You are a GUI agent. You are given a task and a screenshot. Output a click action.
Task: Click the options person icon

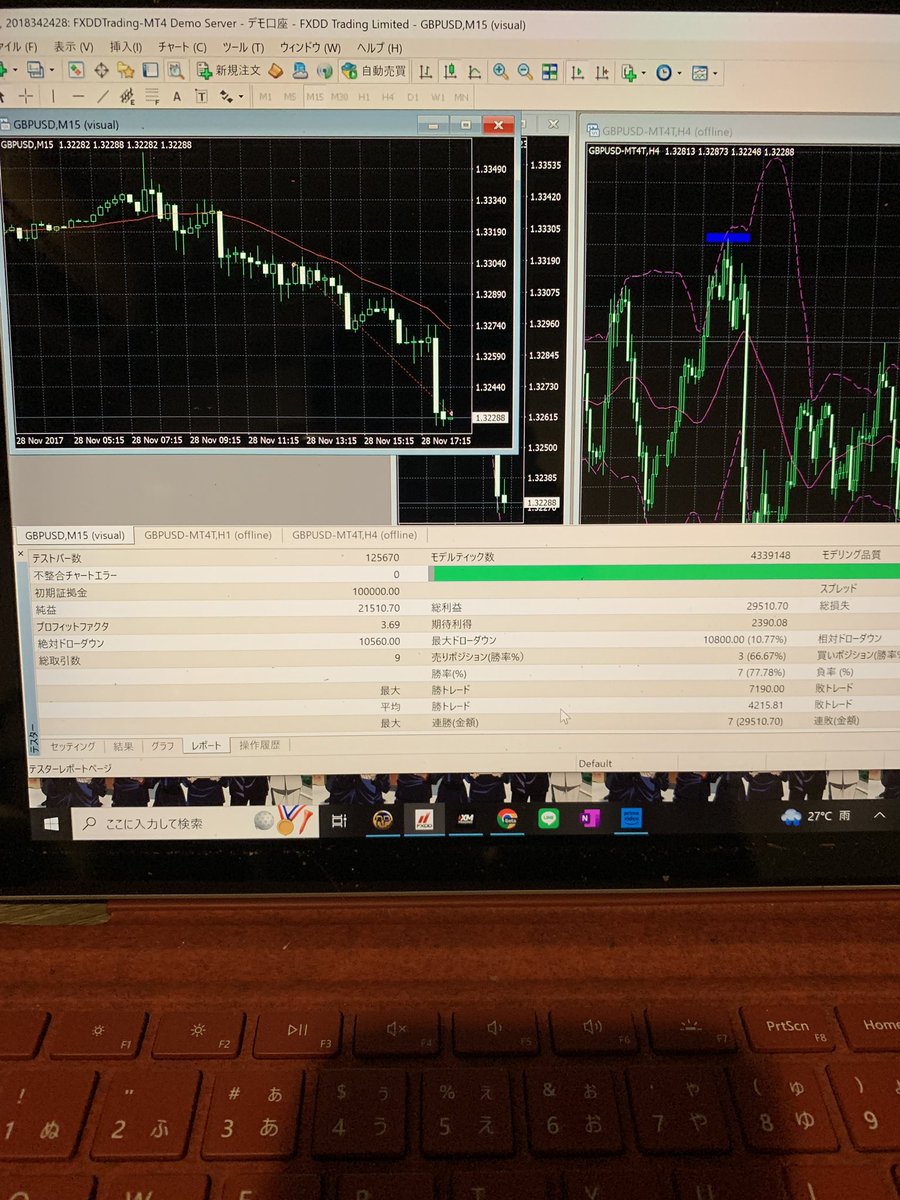click(300, 71)
